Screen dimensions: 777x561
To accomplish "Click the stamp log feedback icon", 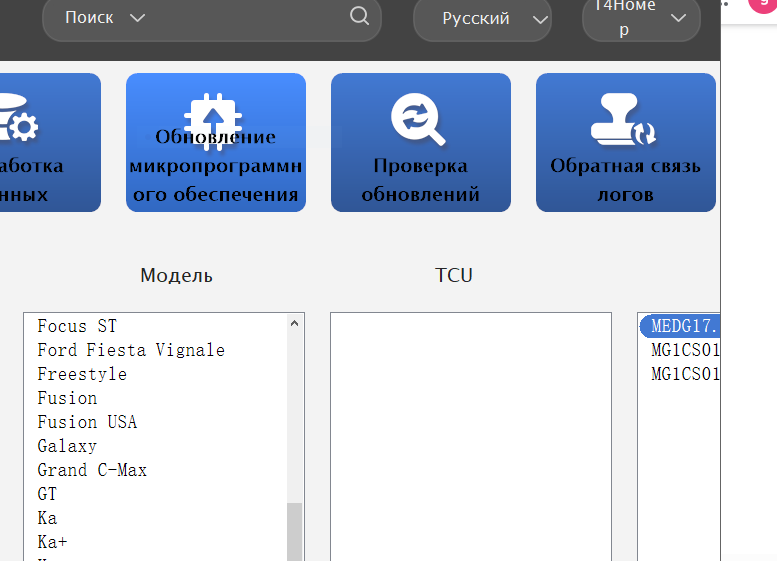I will click(623, 119).
